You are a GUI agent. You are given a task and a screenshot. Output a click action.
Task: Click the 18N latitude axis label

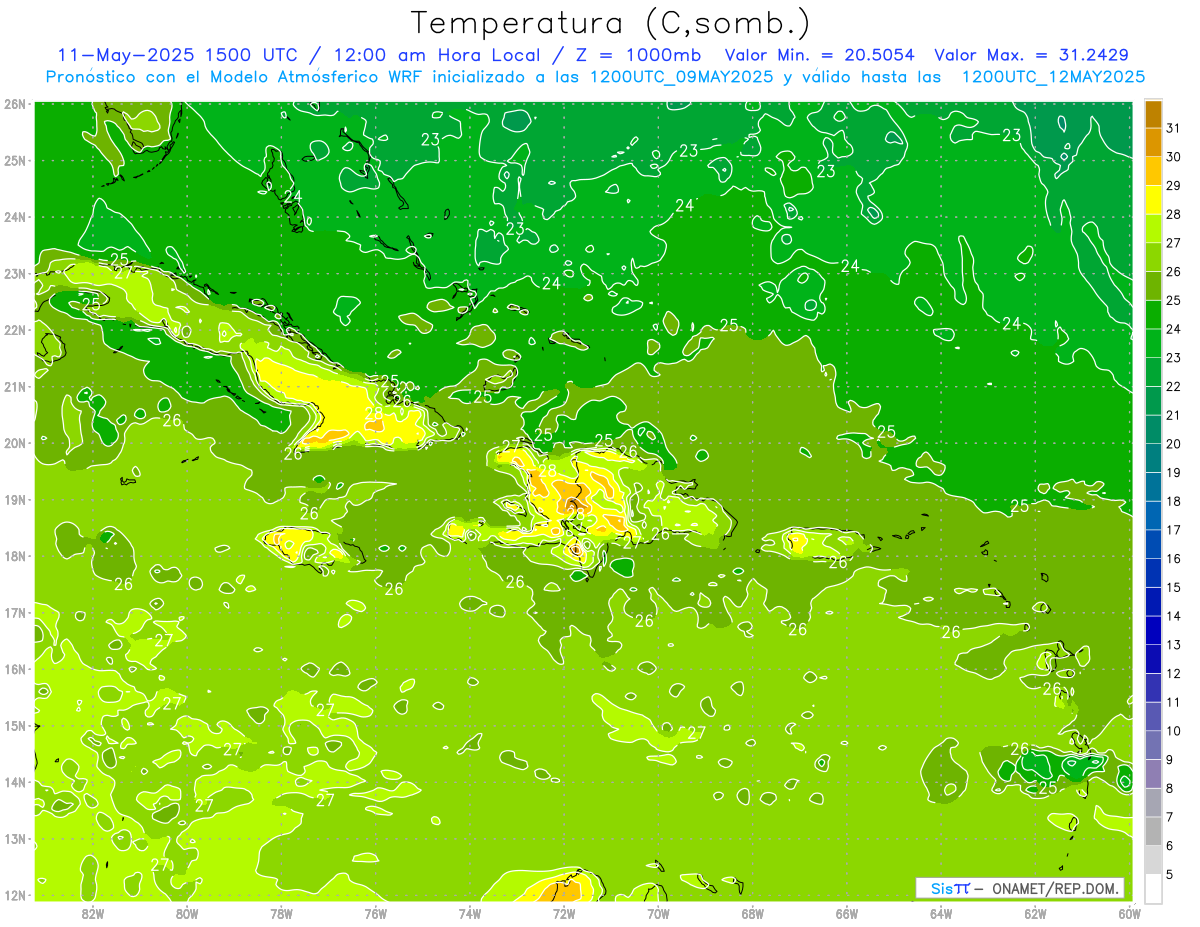coord(15,556)
